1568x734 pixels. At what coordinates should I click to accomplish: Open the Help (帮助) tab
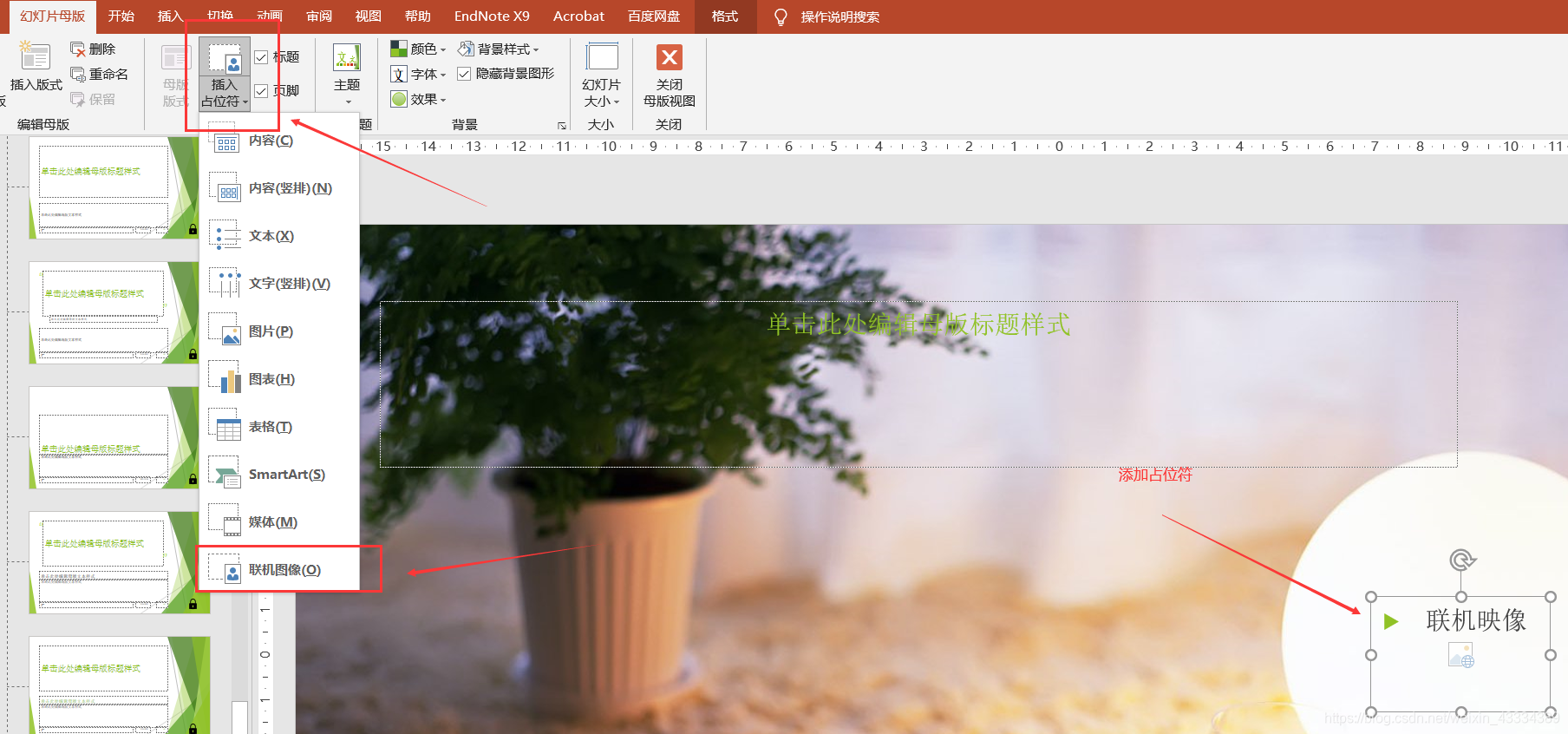[418, 16]
